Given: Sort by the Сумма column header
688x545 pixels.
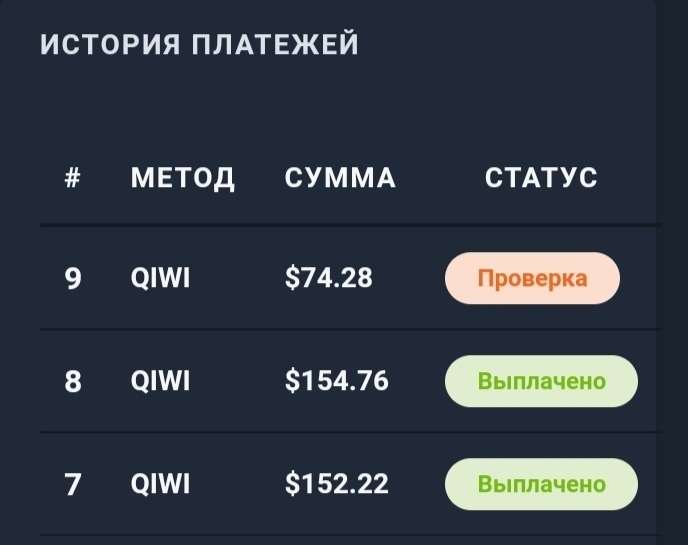Looking at the screenshot, I should pos(340,178).
